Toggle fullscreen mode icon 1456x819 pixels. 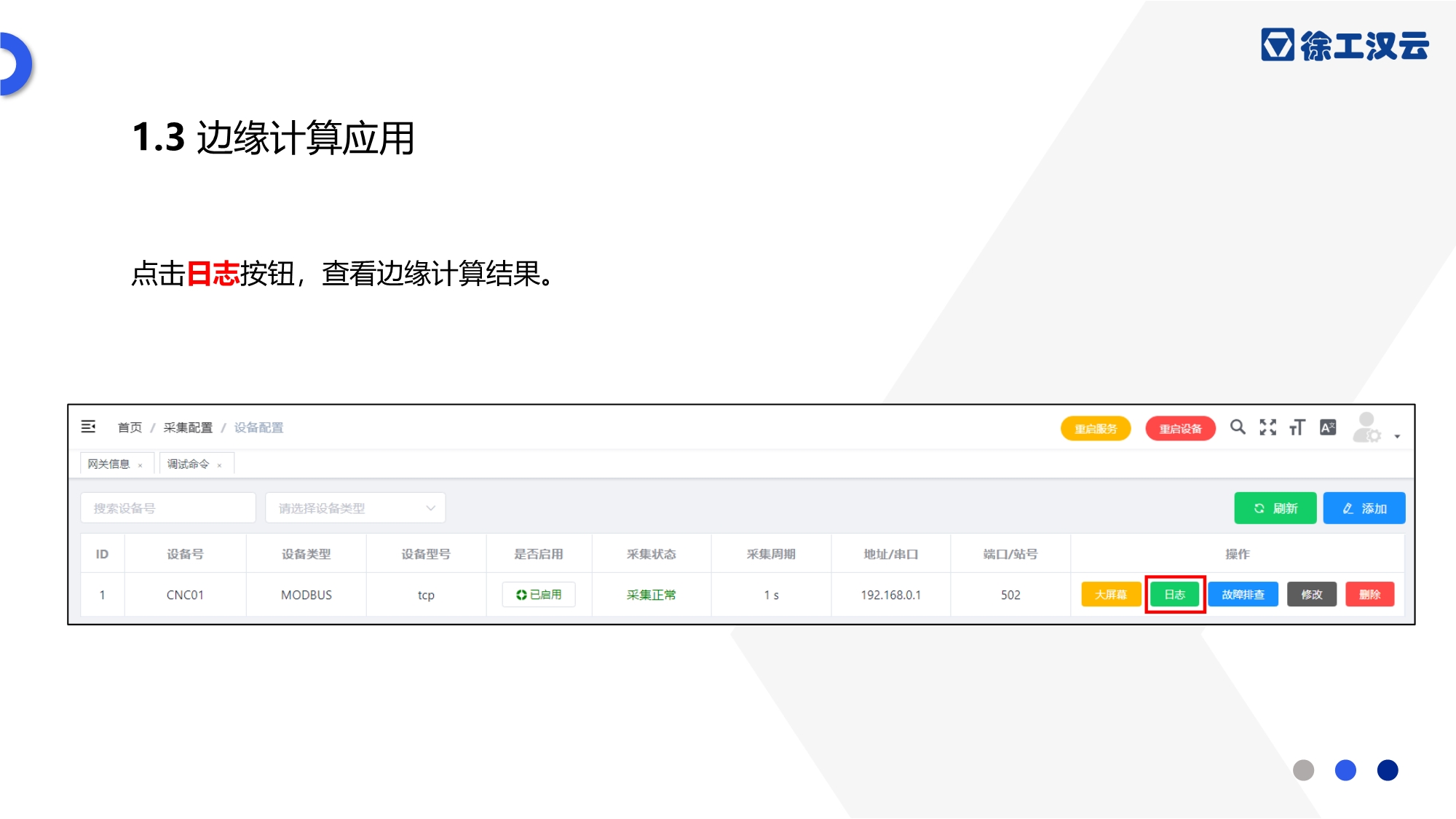click(1268, 427)
